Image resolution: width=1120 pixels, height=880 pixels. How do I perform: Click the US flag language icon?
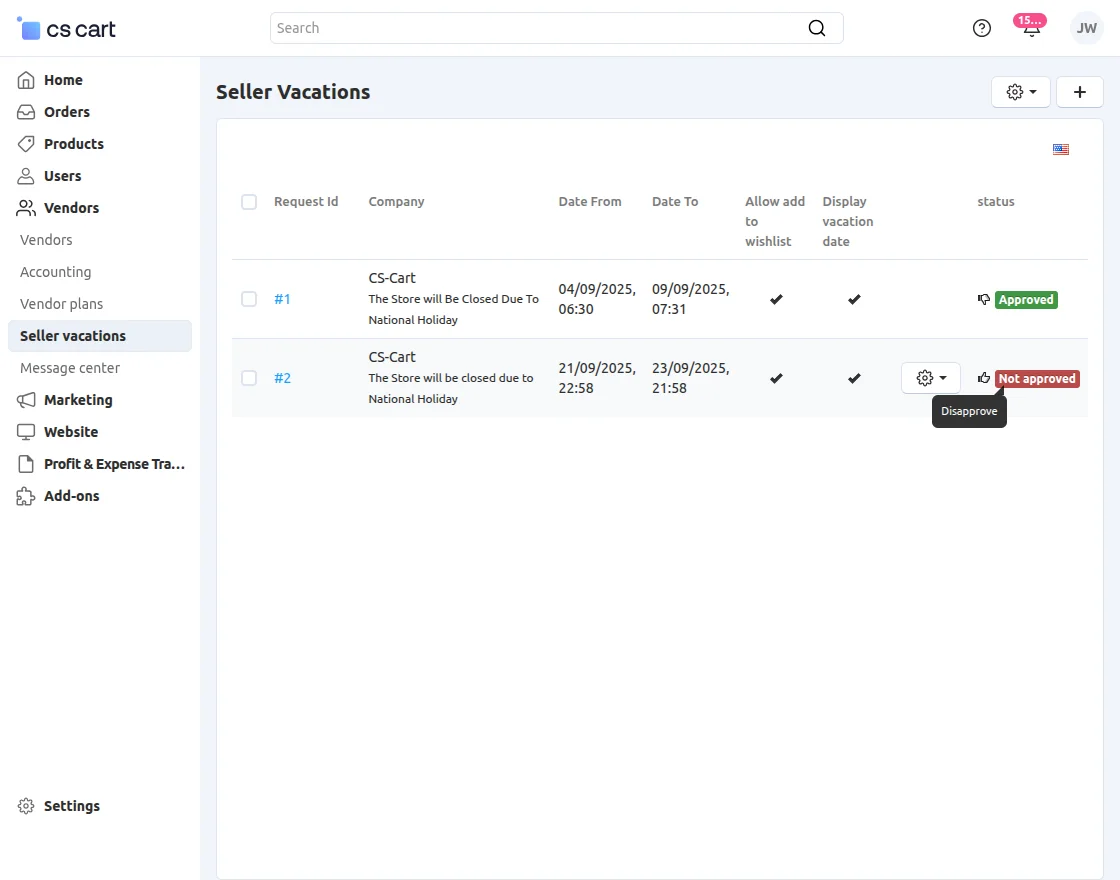pyautogui.click(x=1061, y=150)
